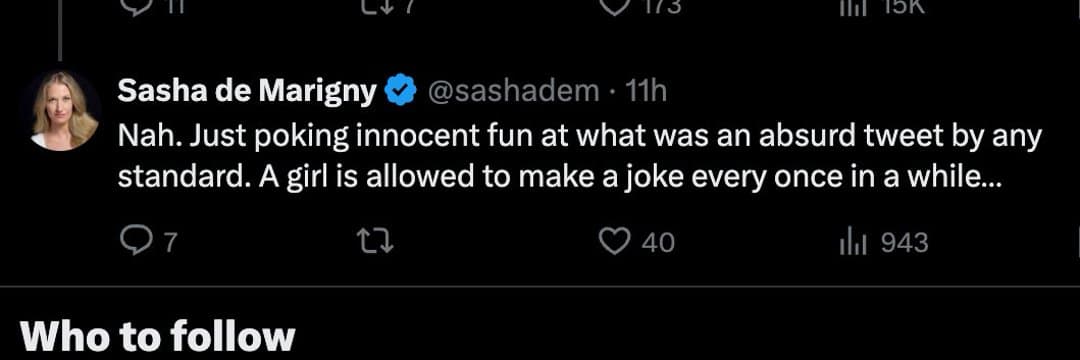Click the 943 view count number
This screenshot has width=1080, height=360.
point(904,243)
